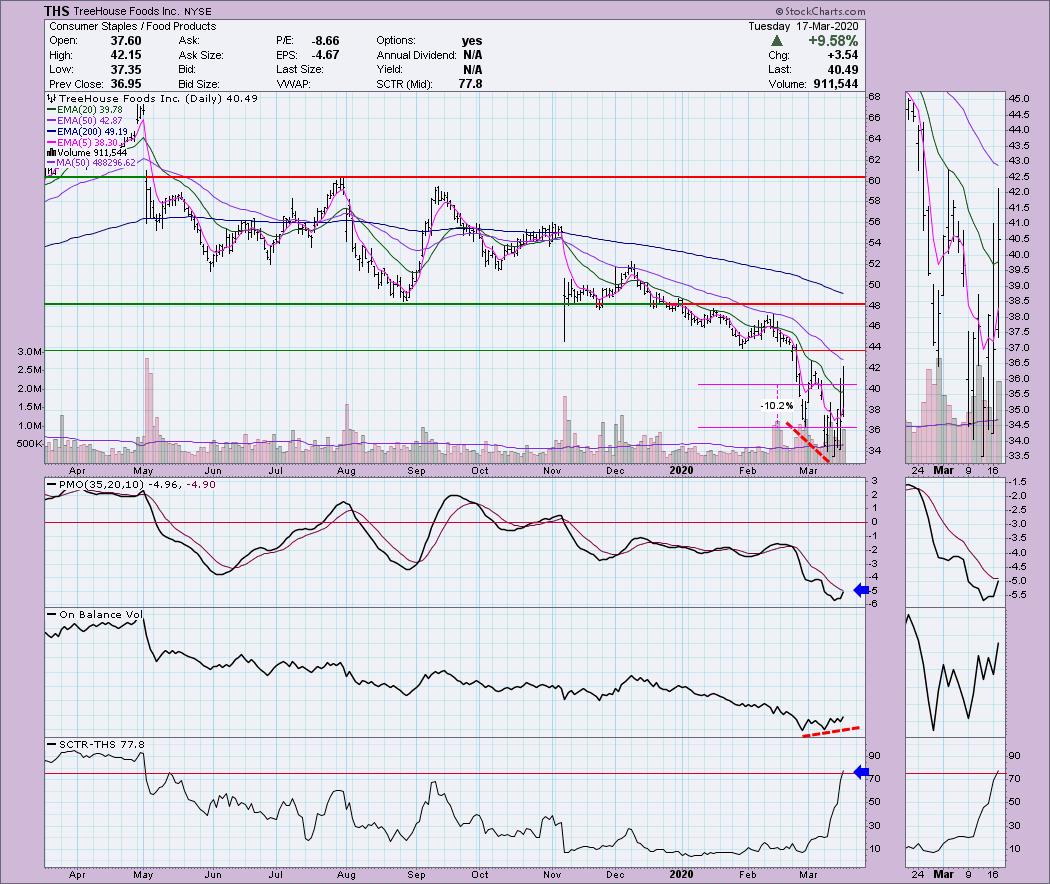Click the On Balance Vol panel label

coord(100,614)
